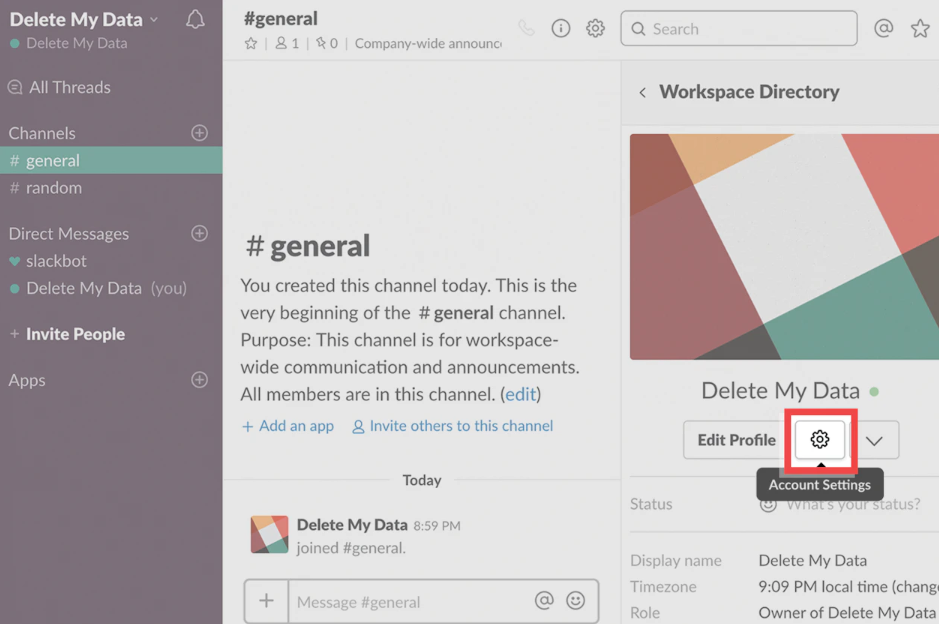
Task: Open the Account Settings gear button
Action: tap(820, 440)
